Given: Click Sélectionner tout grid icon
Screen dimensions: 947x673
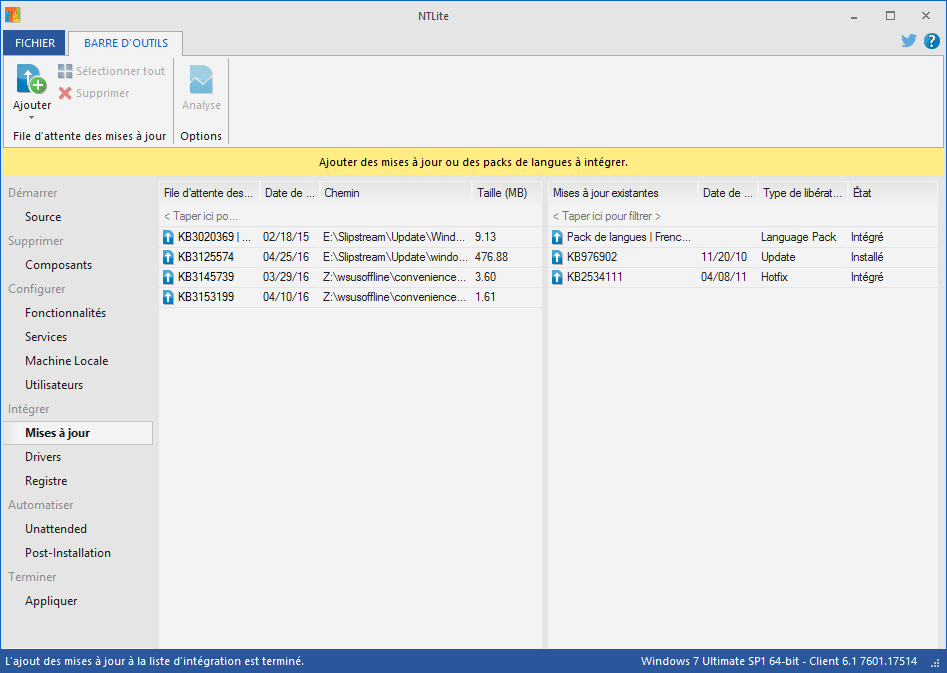Looking at the screenshot, I should click(65, 71).
